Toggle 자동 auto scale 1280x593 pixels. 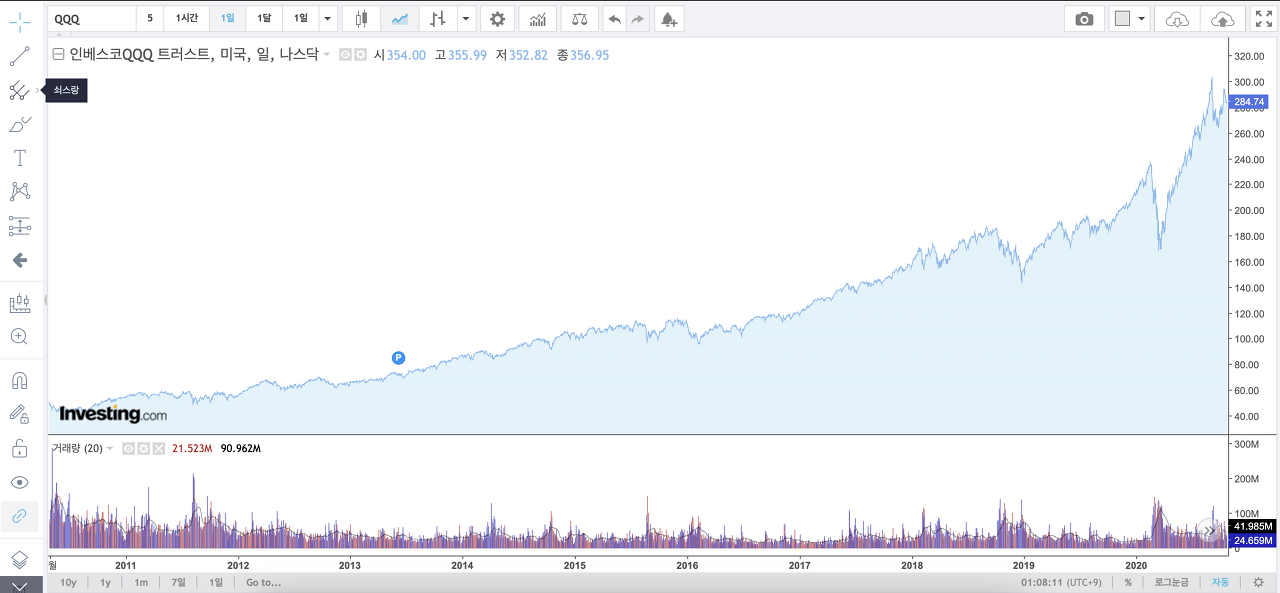pos(1221,582)
